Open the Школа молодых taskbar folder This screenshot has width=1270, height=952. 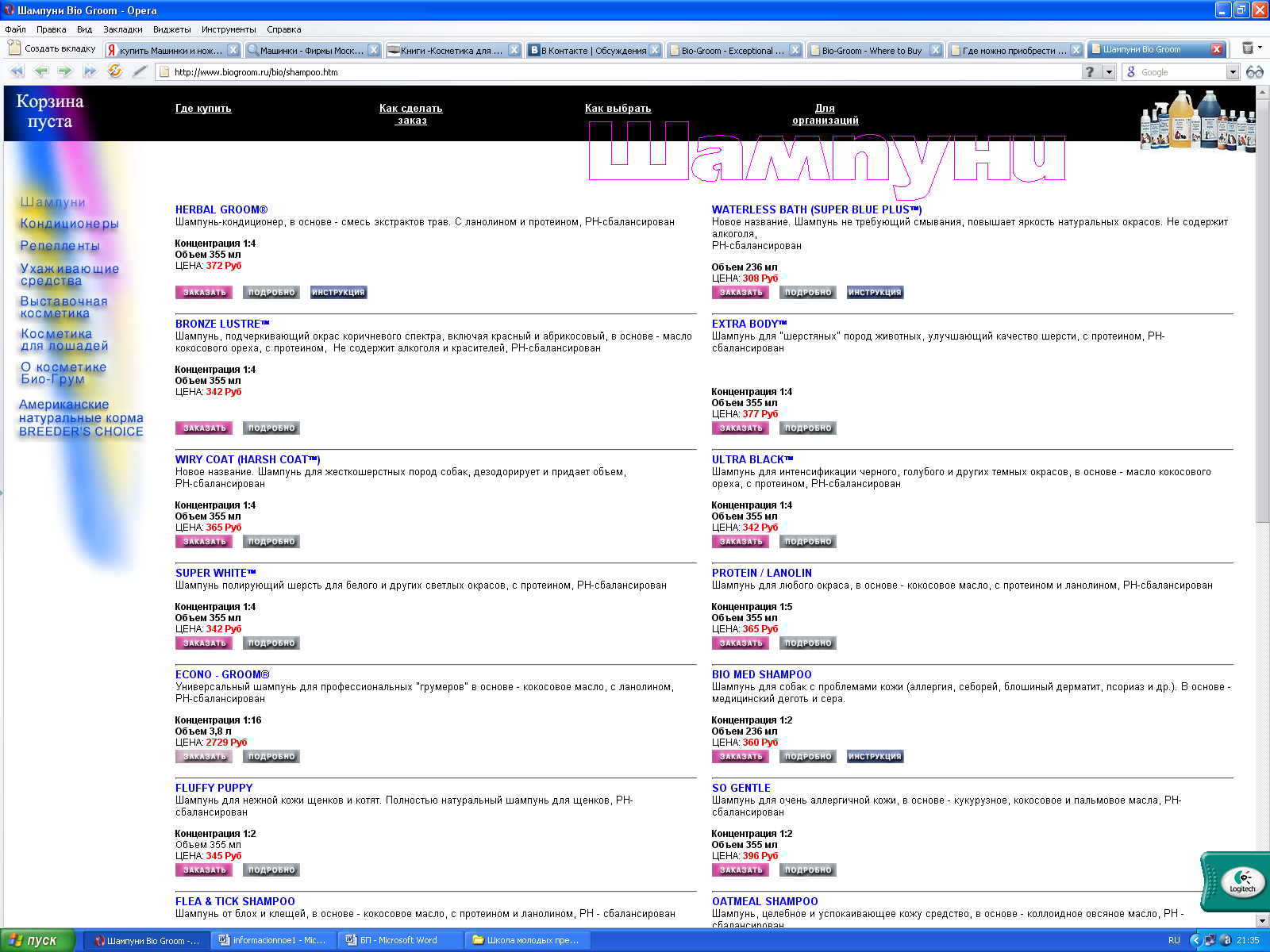click(528, 940)
